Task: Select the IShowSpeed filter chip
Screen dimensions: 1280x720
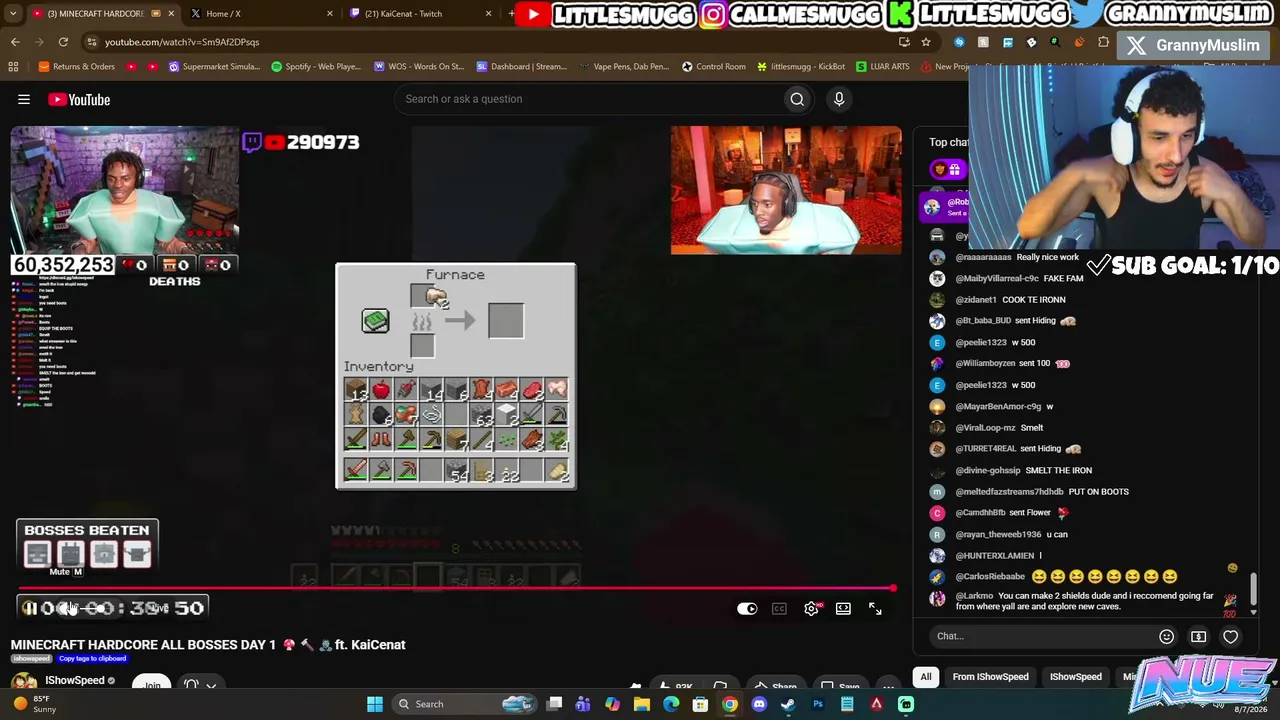Action: pos(1075,677)
